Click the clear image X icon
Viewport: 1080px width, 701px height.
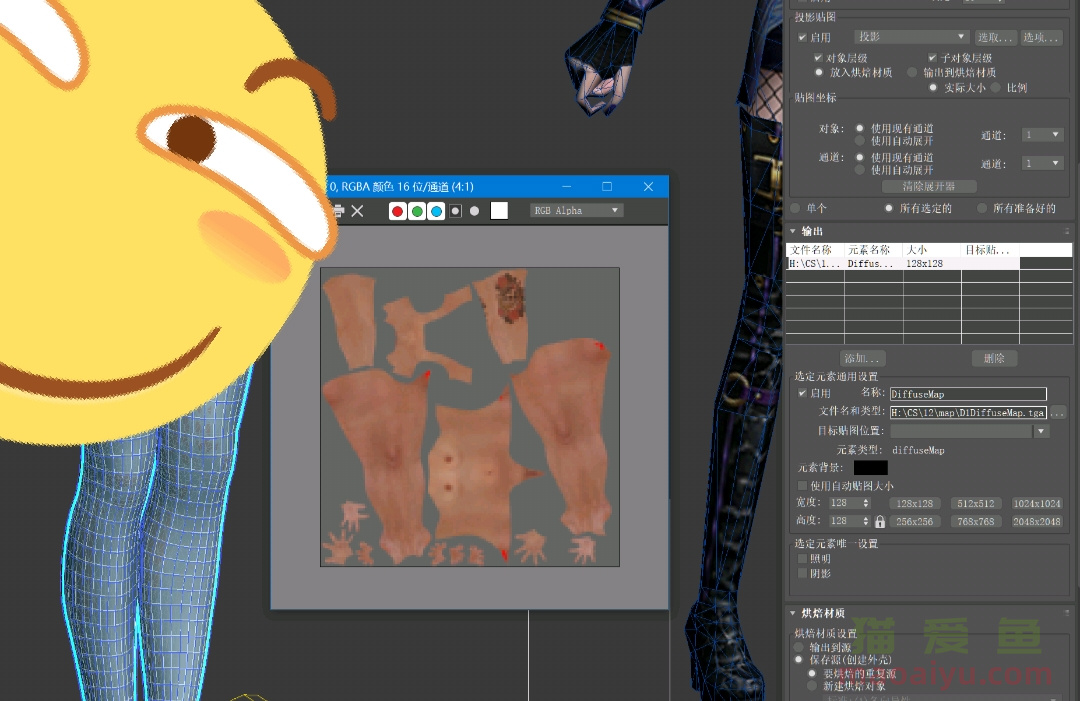coord(357,211)
